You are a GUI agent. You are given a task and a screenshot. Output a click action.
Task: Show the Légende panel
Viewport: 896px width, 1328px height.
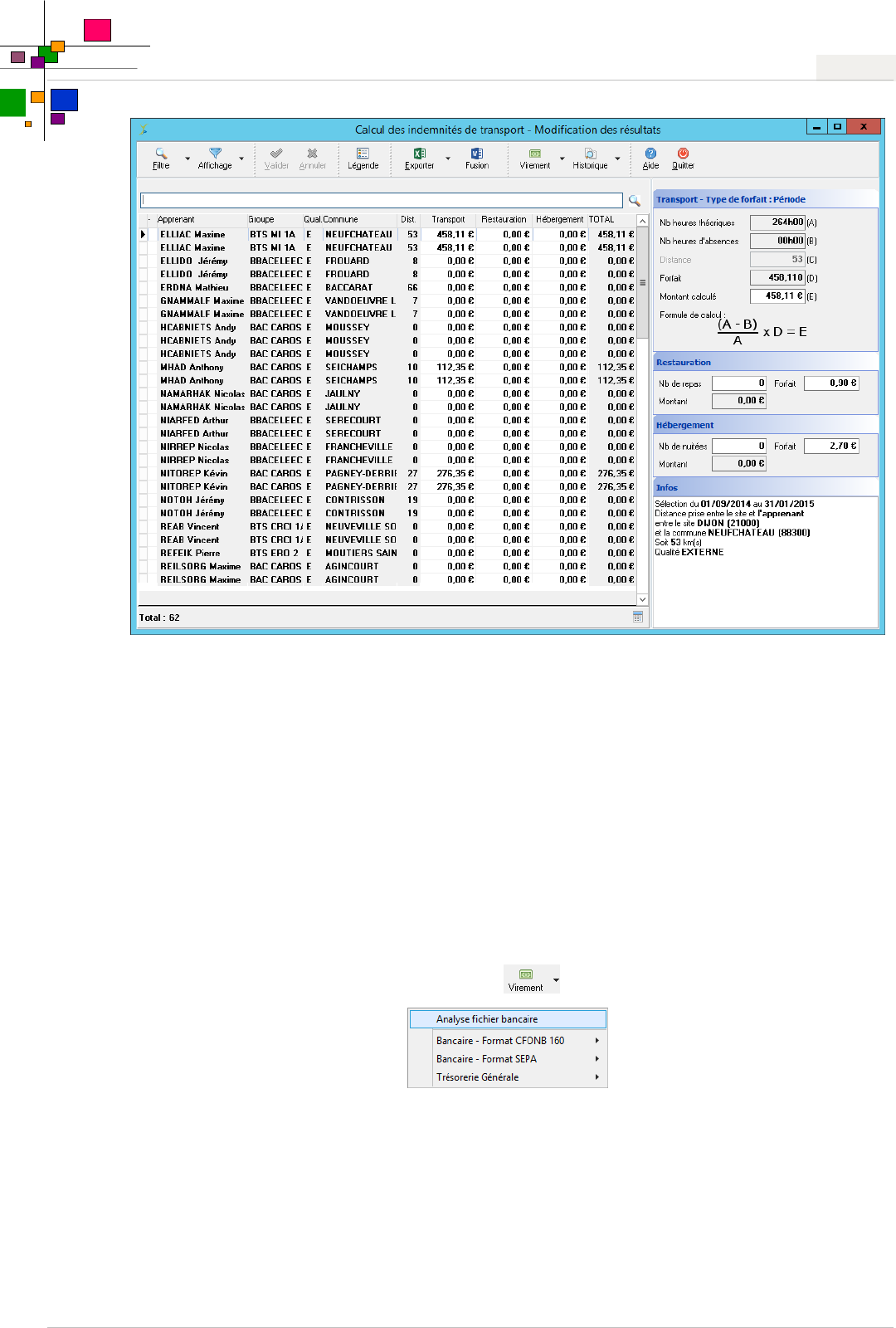[x=363, y=158]
